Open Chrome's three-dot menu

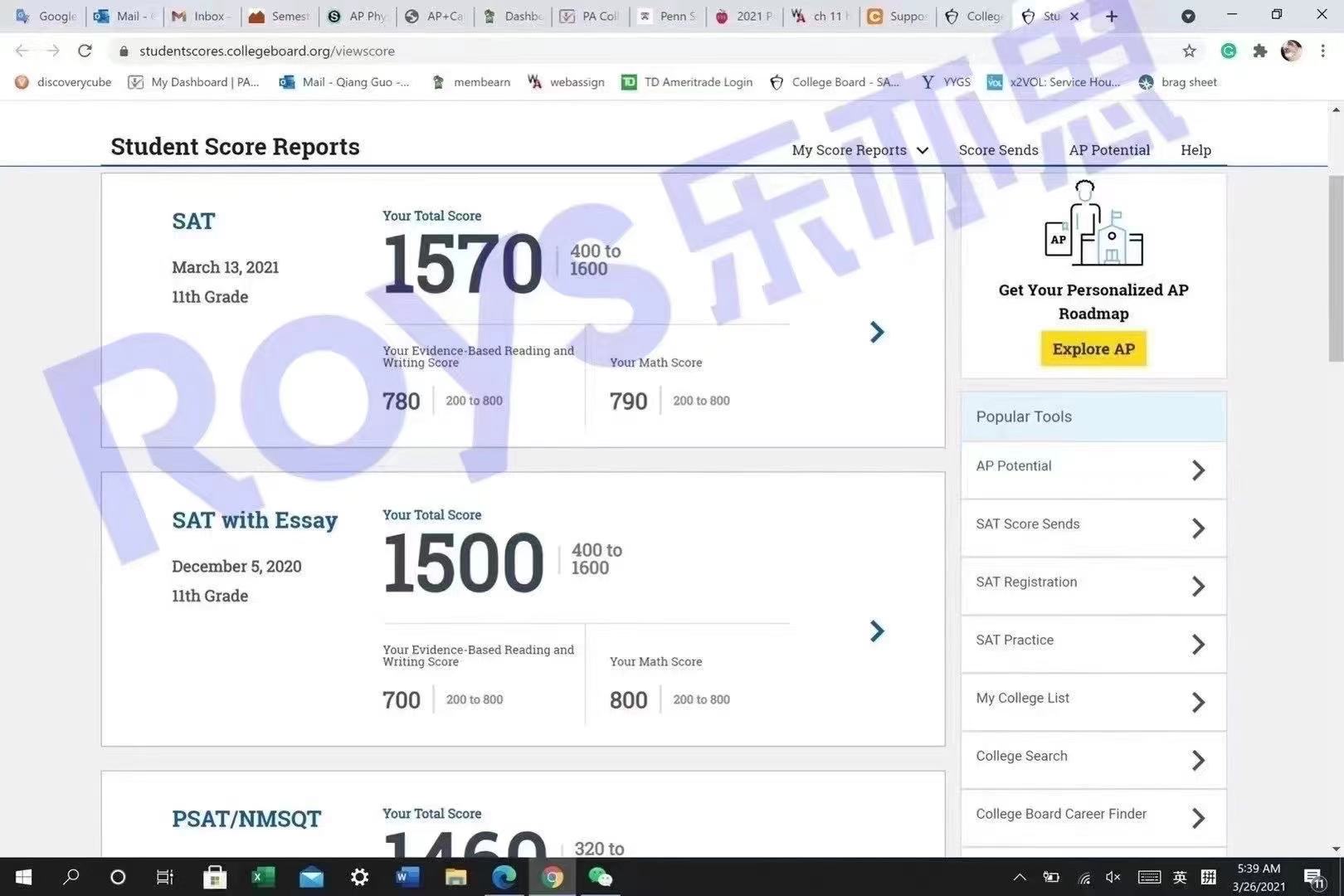(1322, 51)
